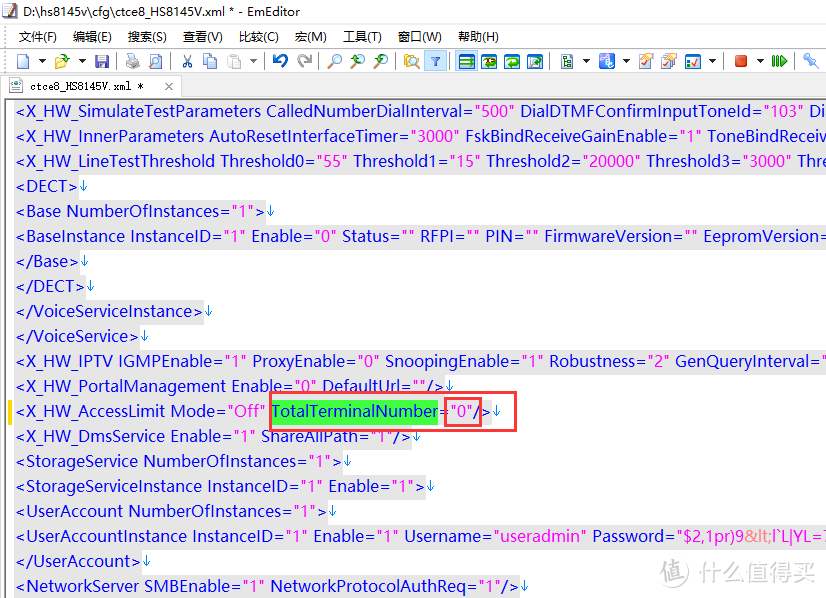Click the Copy icon
The height and width of the screenshot is (598, 826).
(x=210, y=61)
